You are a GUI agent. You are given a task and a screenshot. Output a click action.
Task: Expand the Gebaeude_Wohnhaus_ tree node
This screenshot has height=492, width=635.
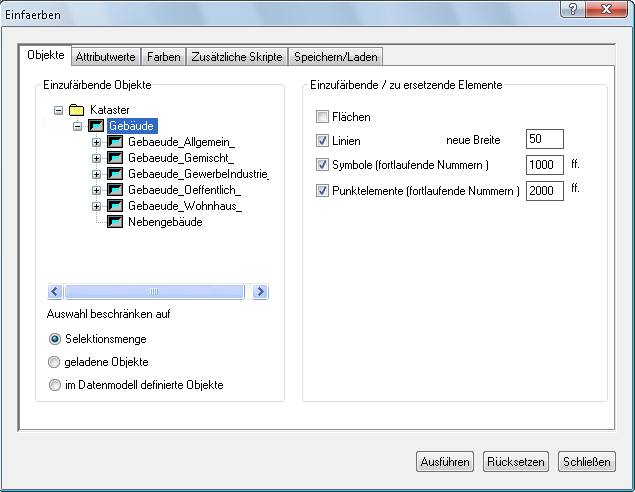pos(97,206)
